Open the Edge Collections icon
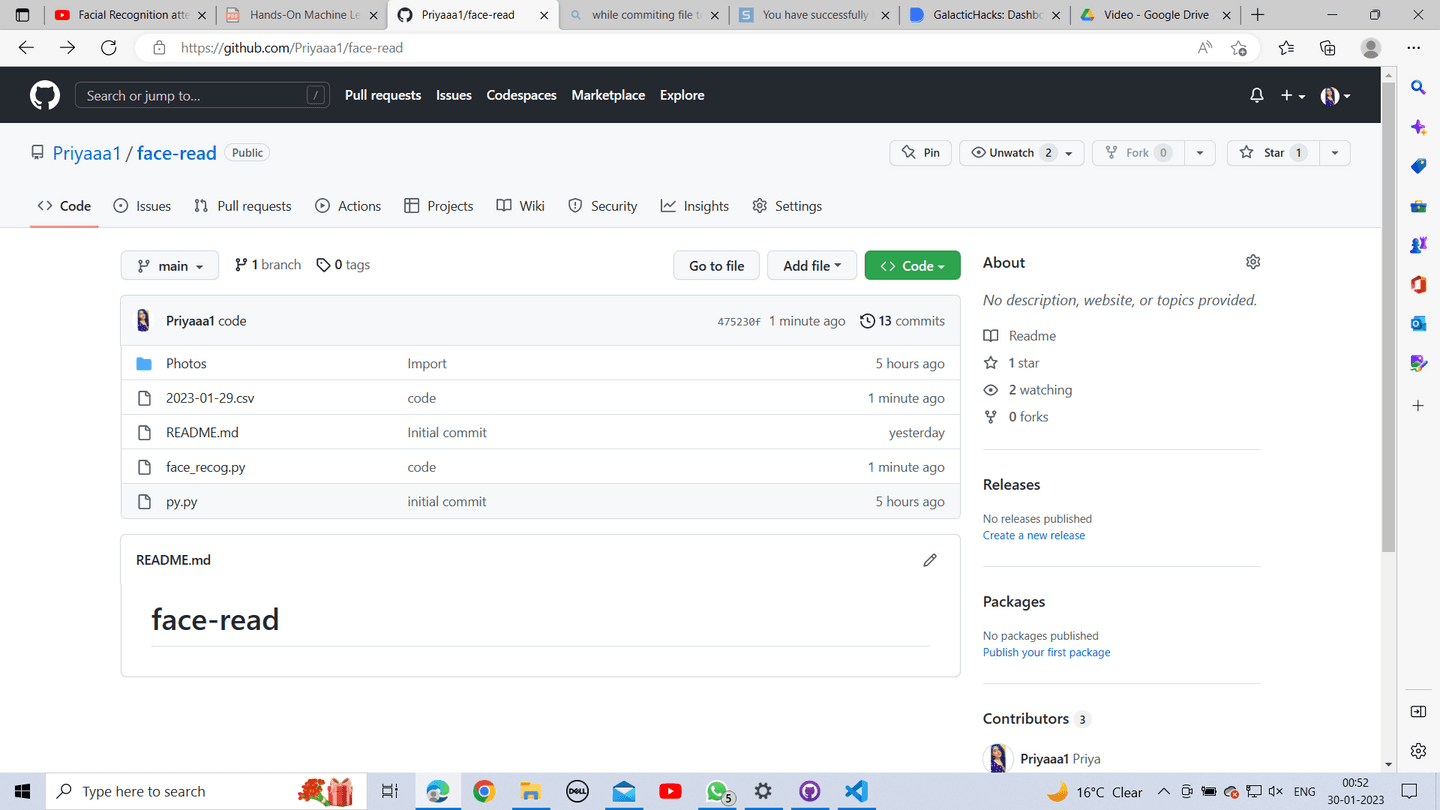The image size is (1440, 810). pyautogui.click(x=1328, y=48)
